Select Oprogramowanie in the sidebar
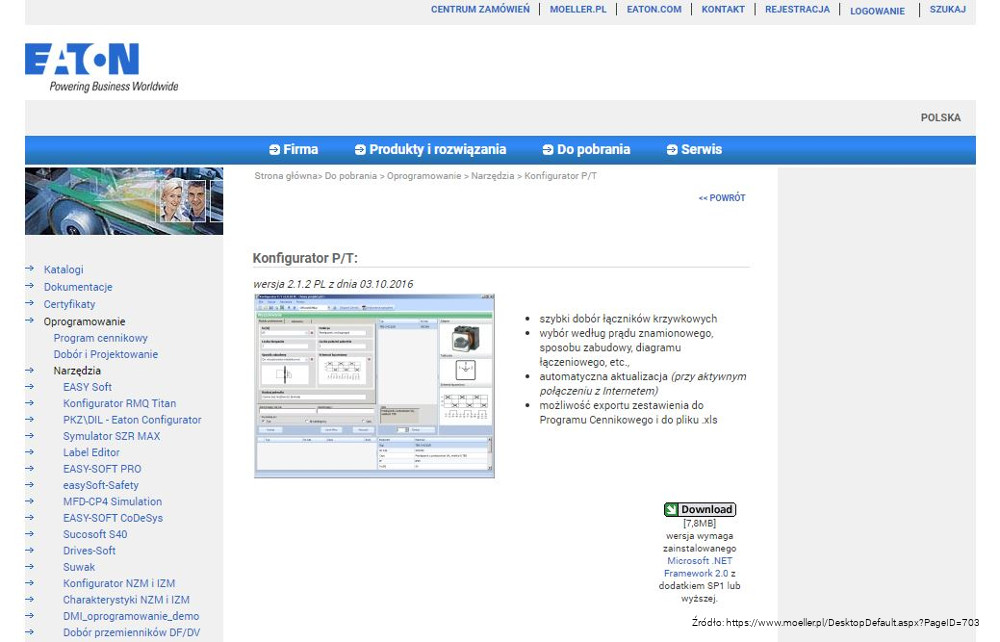The image size is (1000, 642). point(84,322)
